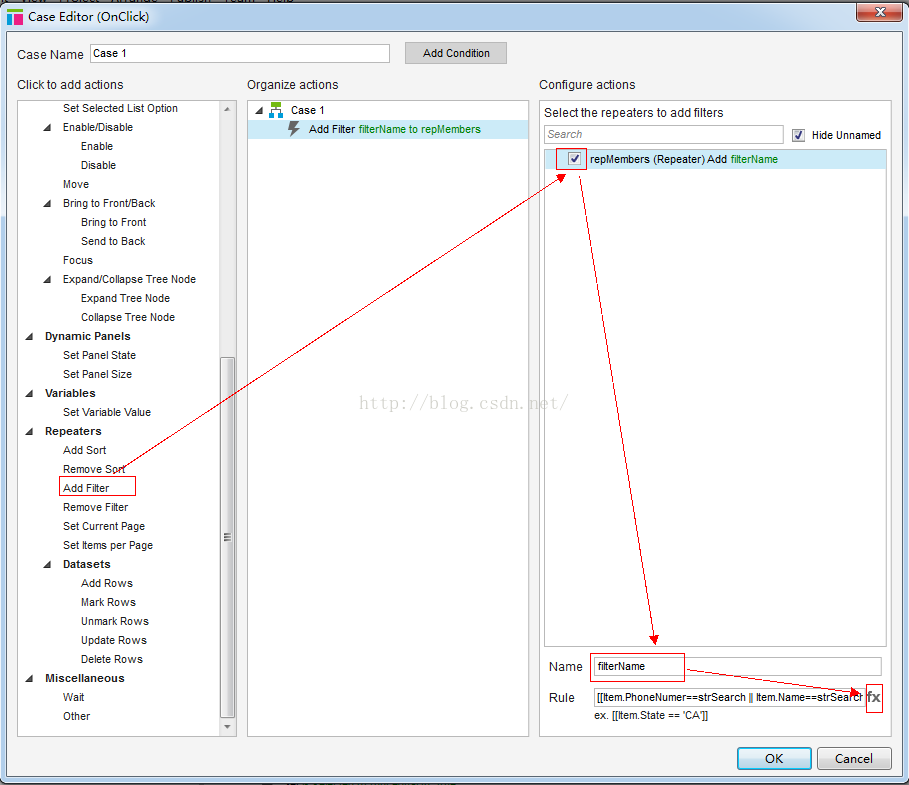
Task: Collapse the Datasets group
Action: click(47, 564)
